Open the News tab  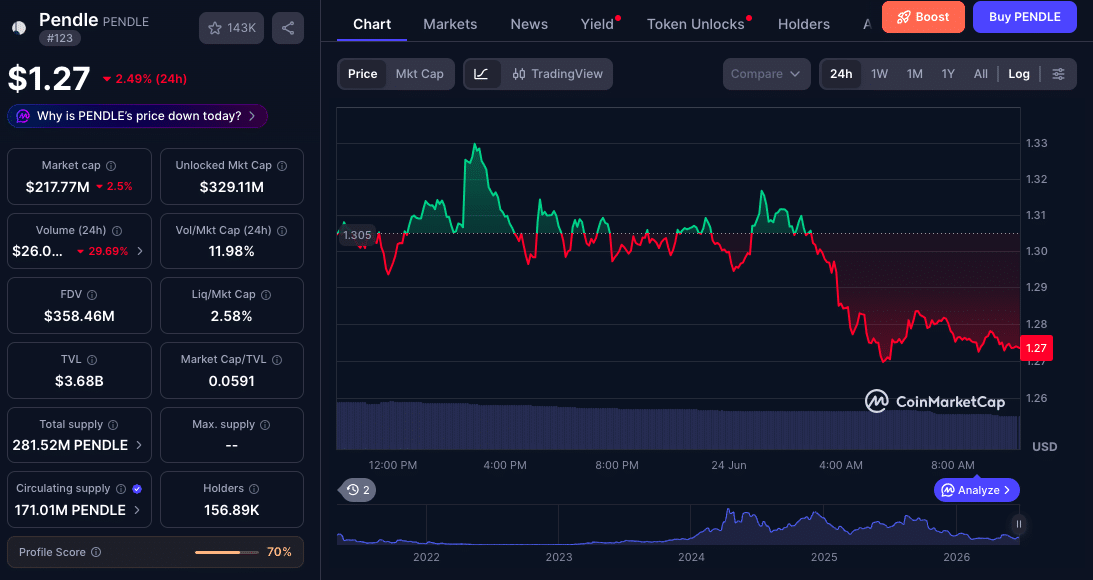529,24
